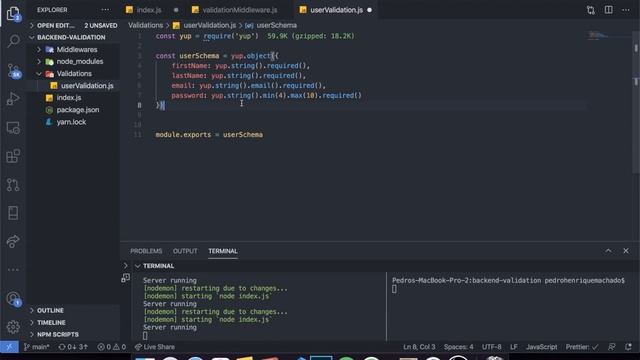Switch to the index.js editor tab
The width and height of the screenshot is (640, 360).
tap(149, 10)
